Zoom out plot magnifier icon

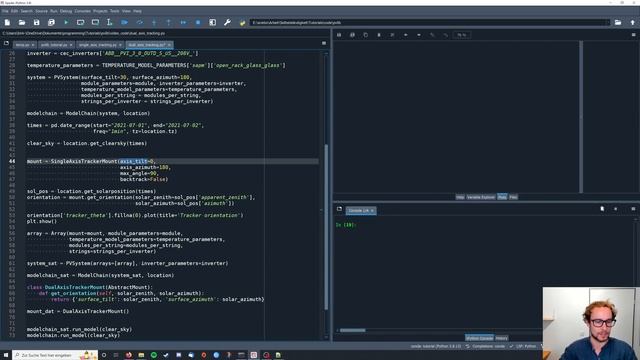pyautogui.click(x=445, y=35)
